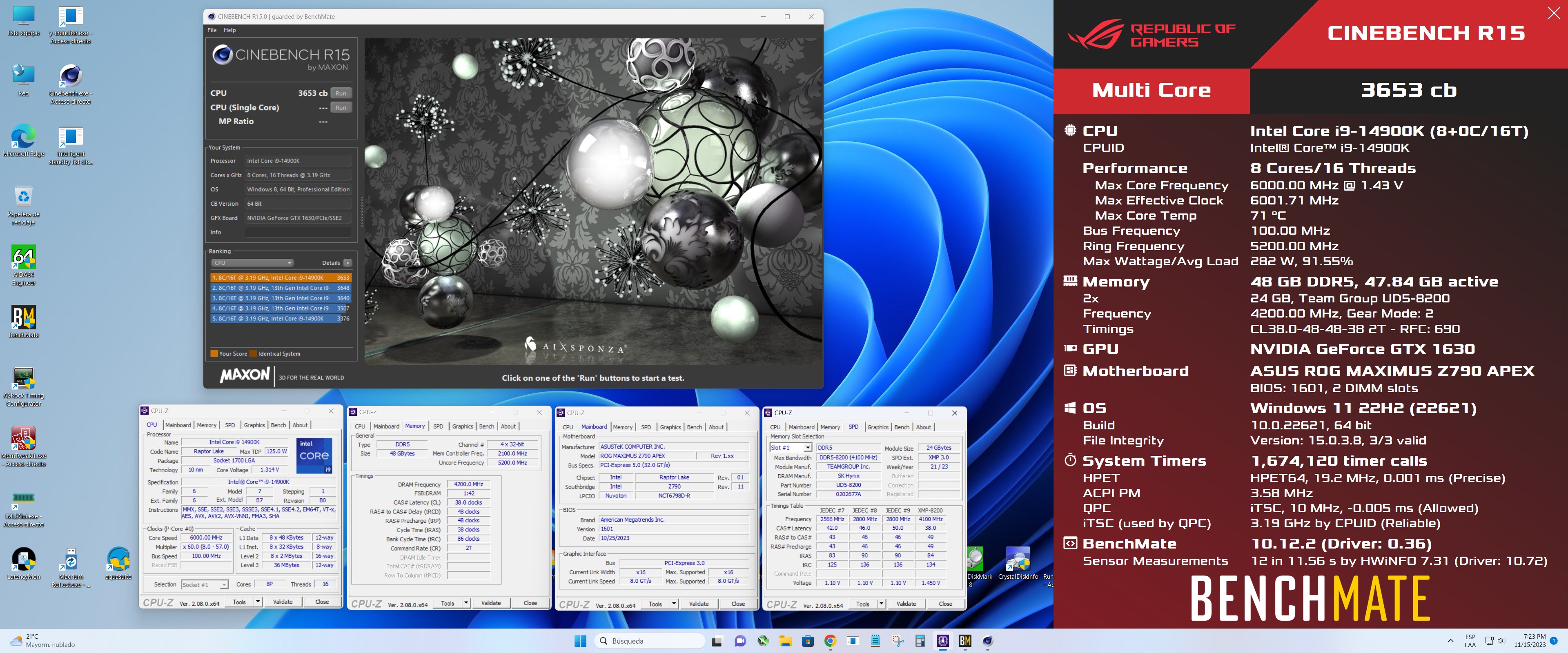Select ranking row with score 3648

(281, 288)
